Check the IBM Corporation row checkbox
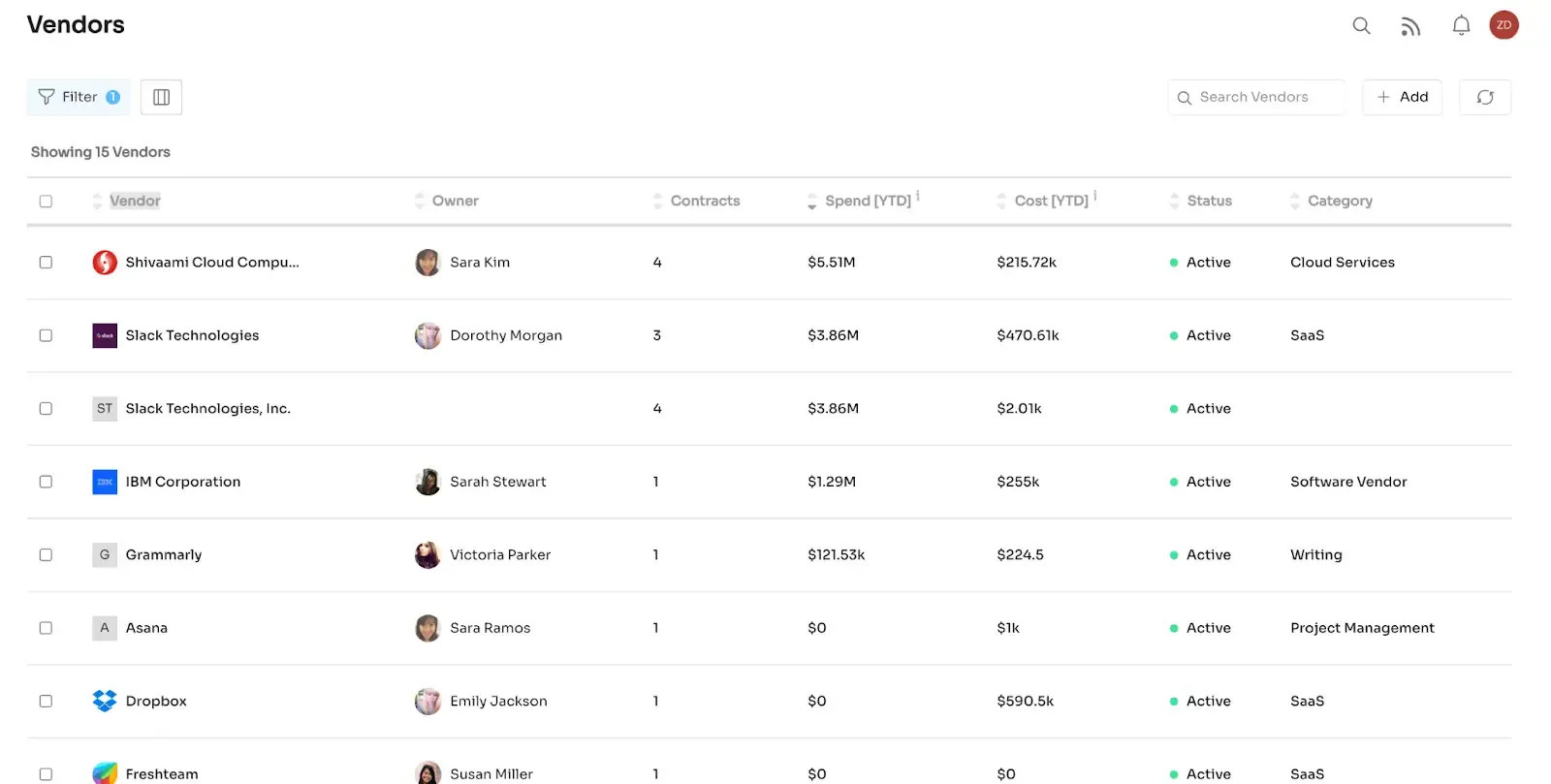The height and width of the screenshot is (784, 1551). click(46, 482)
